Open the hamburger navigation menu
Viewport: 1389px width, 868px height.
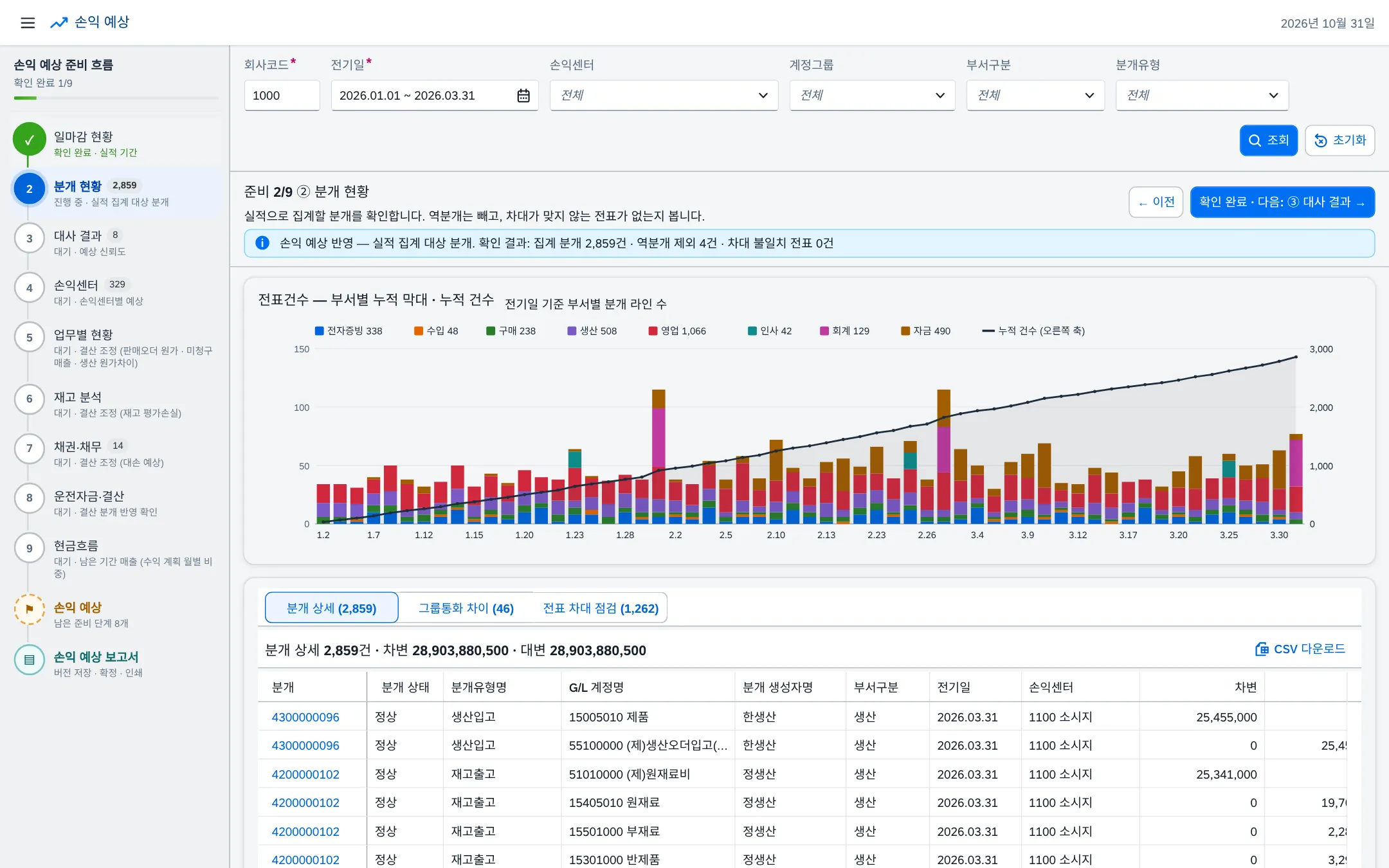(28, 23)
